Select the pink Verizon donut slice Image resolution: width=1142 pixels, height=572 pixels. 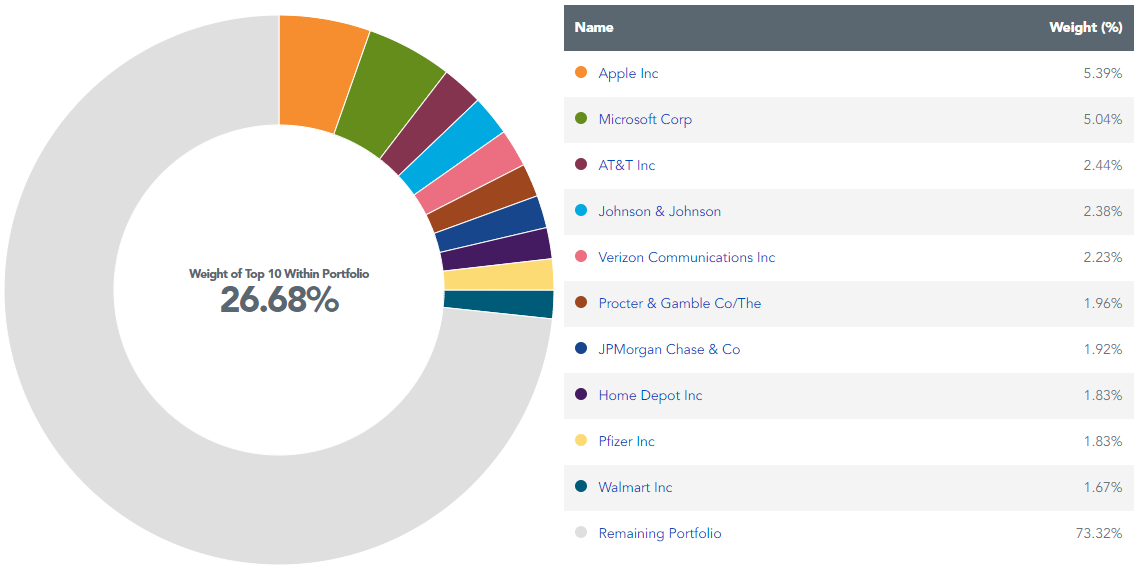tap(471, 172)
